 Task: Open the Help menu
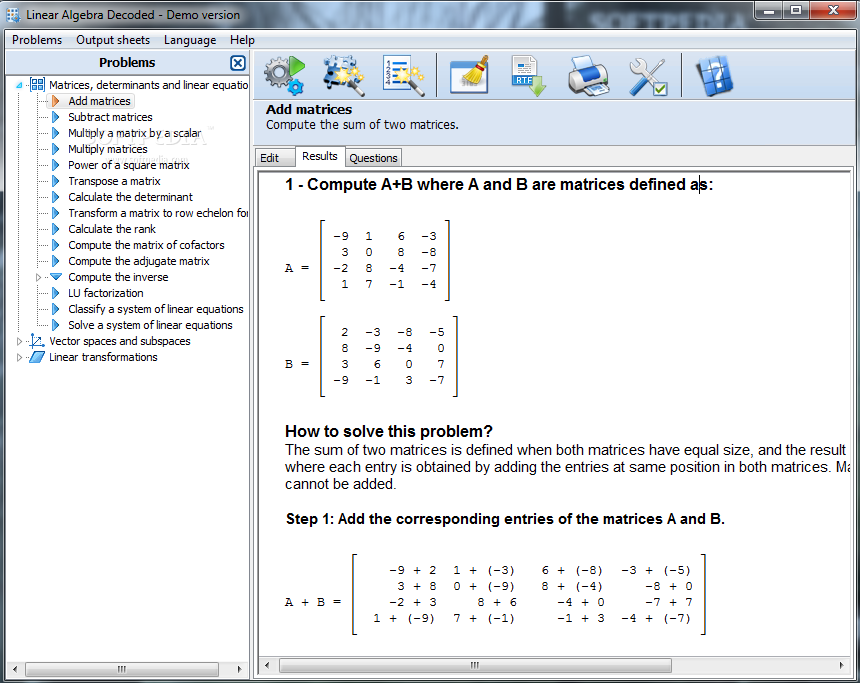242,40
